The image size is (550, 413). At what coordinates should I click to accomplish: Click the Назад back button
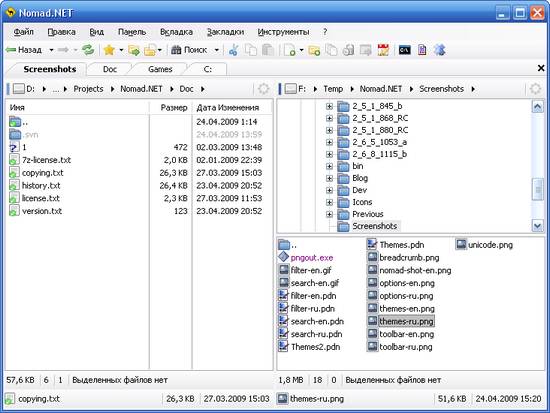(24, 50)
